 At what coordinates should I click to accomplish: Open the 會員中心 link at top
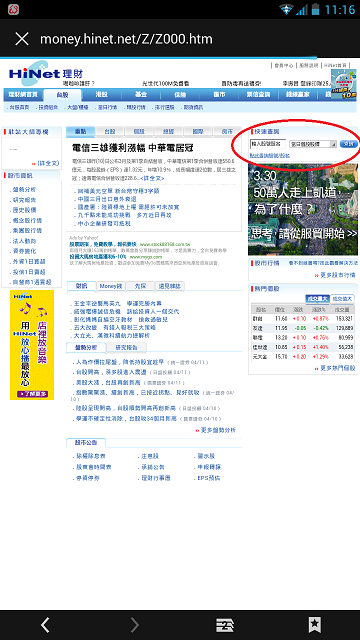coord(284,65)
